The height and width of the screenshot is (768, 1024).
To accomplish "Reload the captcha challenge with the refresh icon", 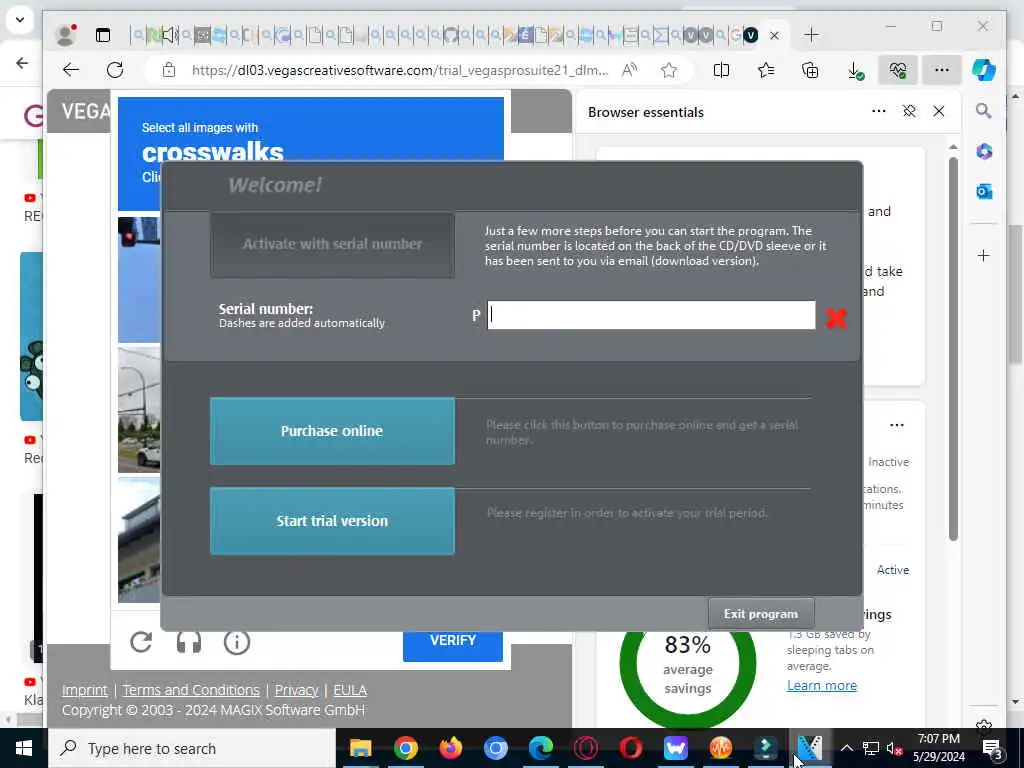I will (x=141, y=642).
